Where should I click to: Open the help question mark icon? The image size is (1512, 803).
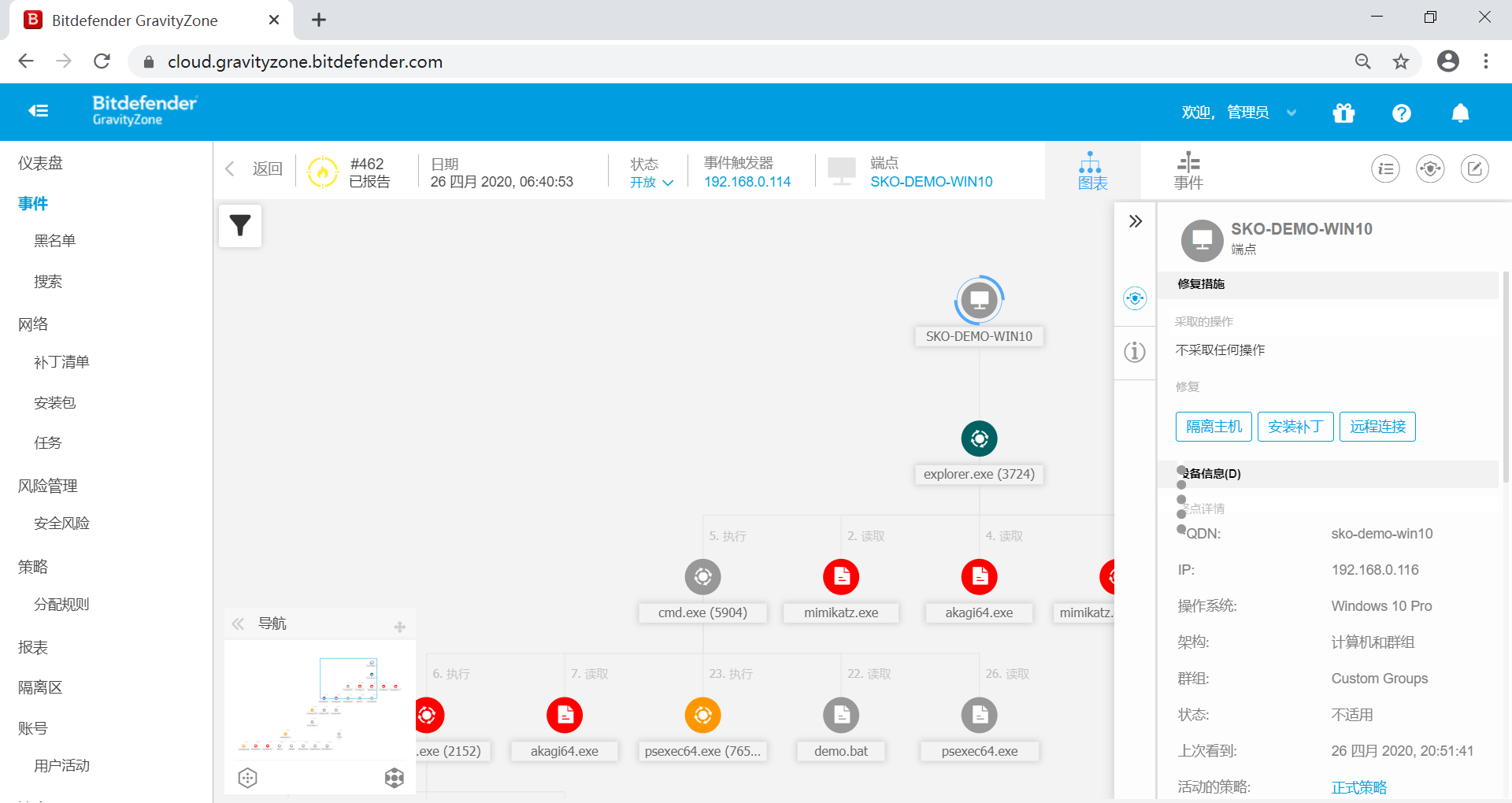pyautogui.click(x=1401, y=113)
